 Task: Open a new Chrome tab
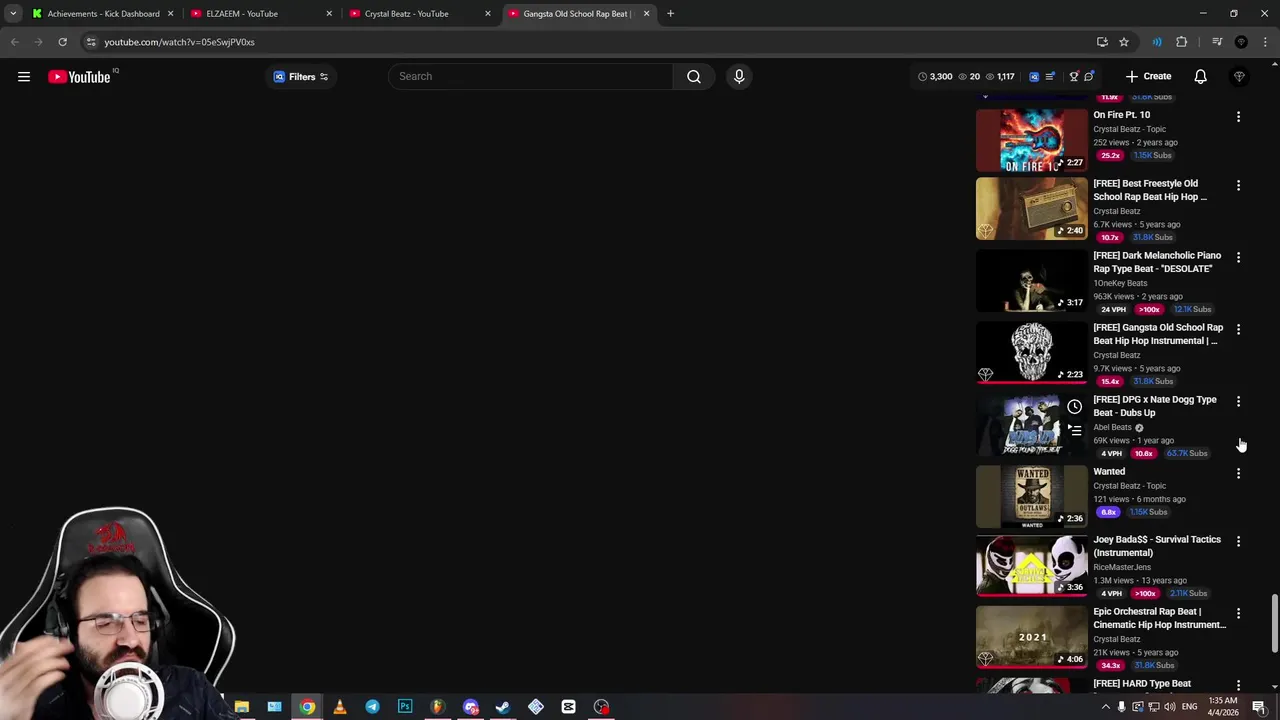[x=671, y=14]
